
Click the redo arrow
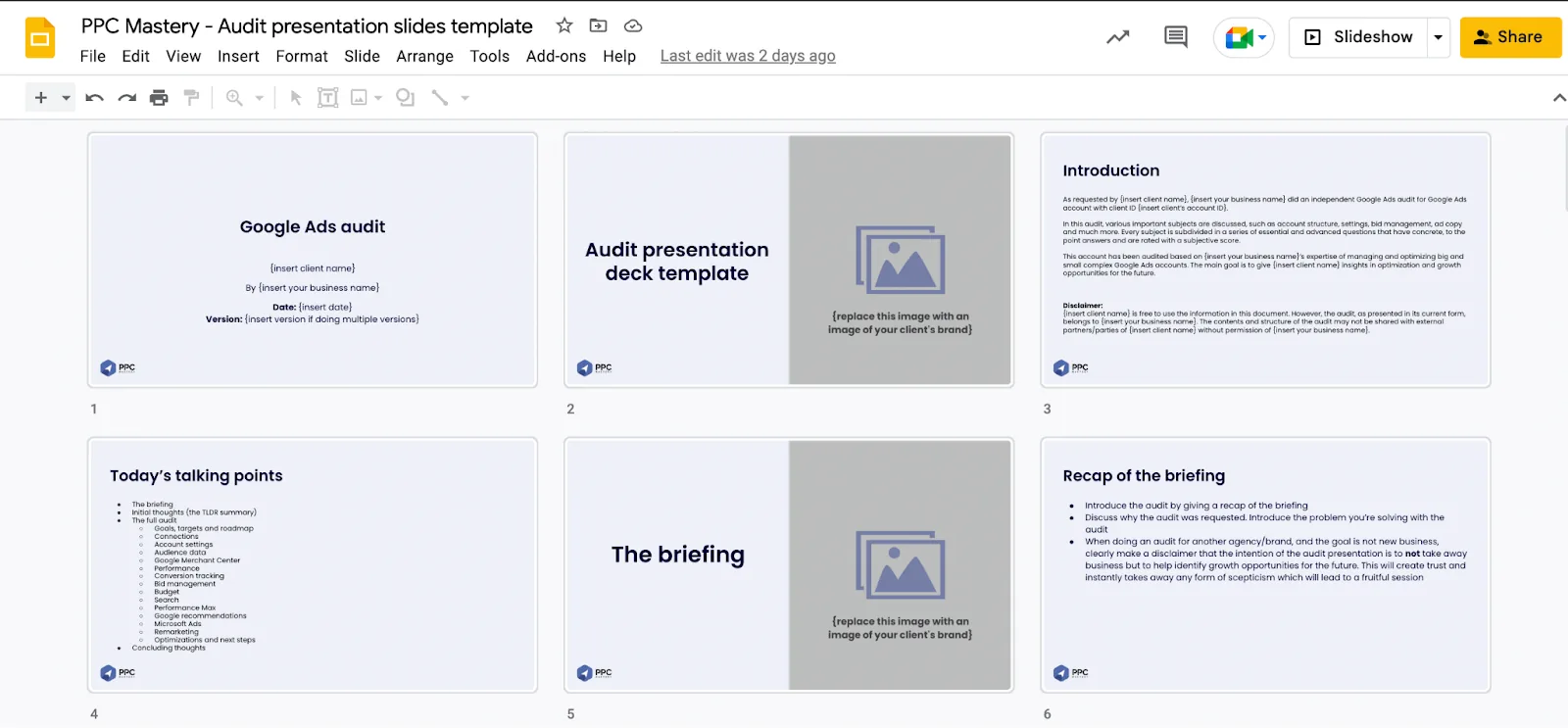[127, 97]
